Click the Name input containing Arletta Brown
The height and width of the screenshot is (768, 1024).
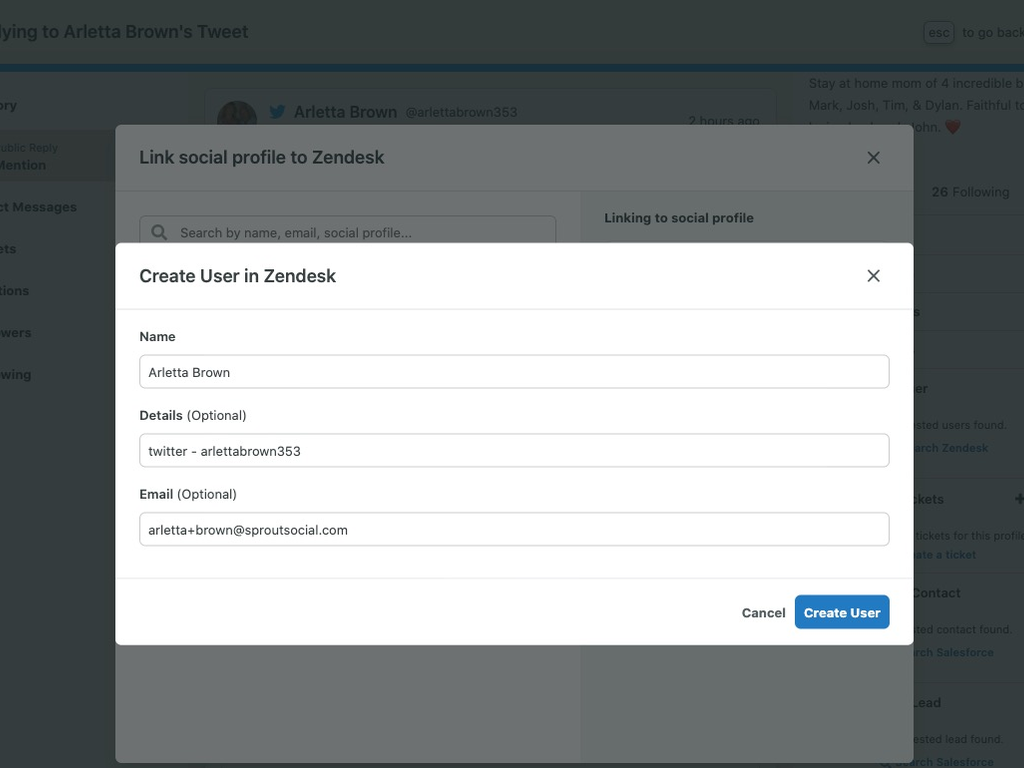[x=513, y=371]
